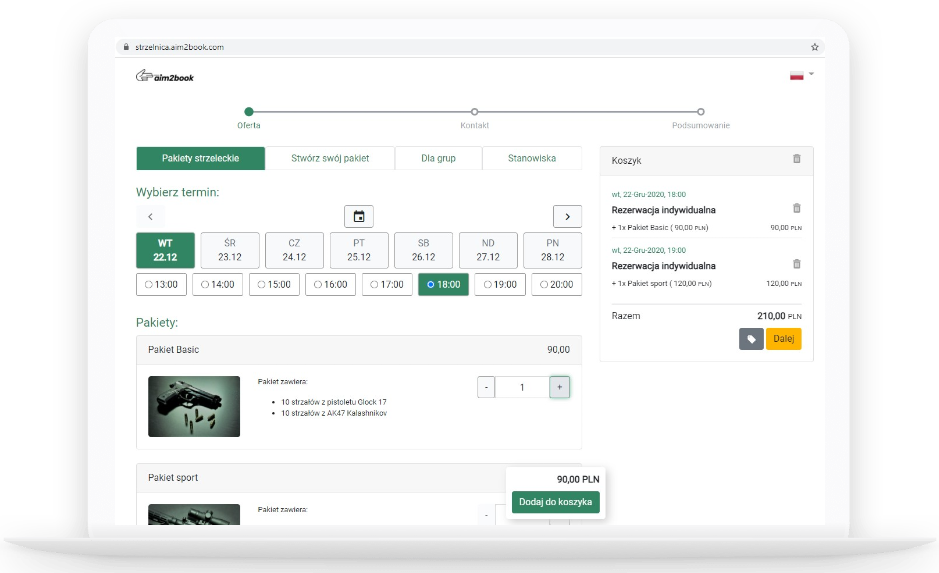Choose the 18:00 time slot

coord(443,284)
